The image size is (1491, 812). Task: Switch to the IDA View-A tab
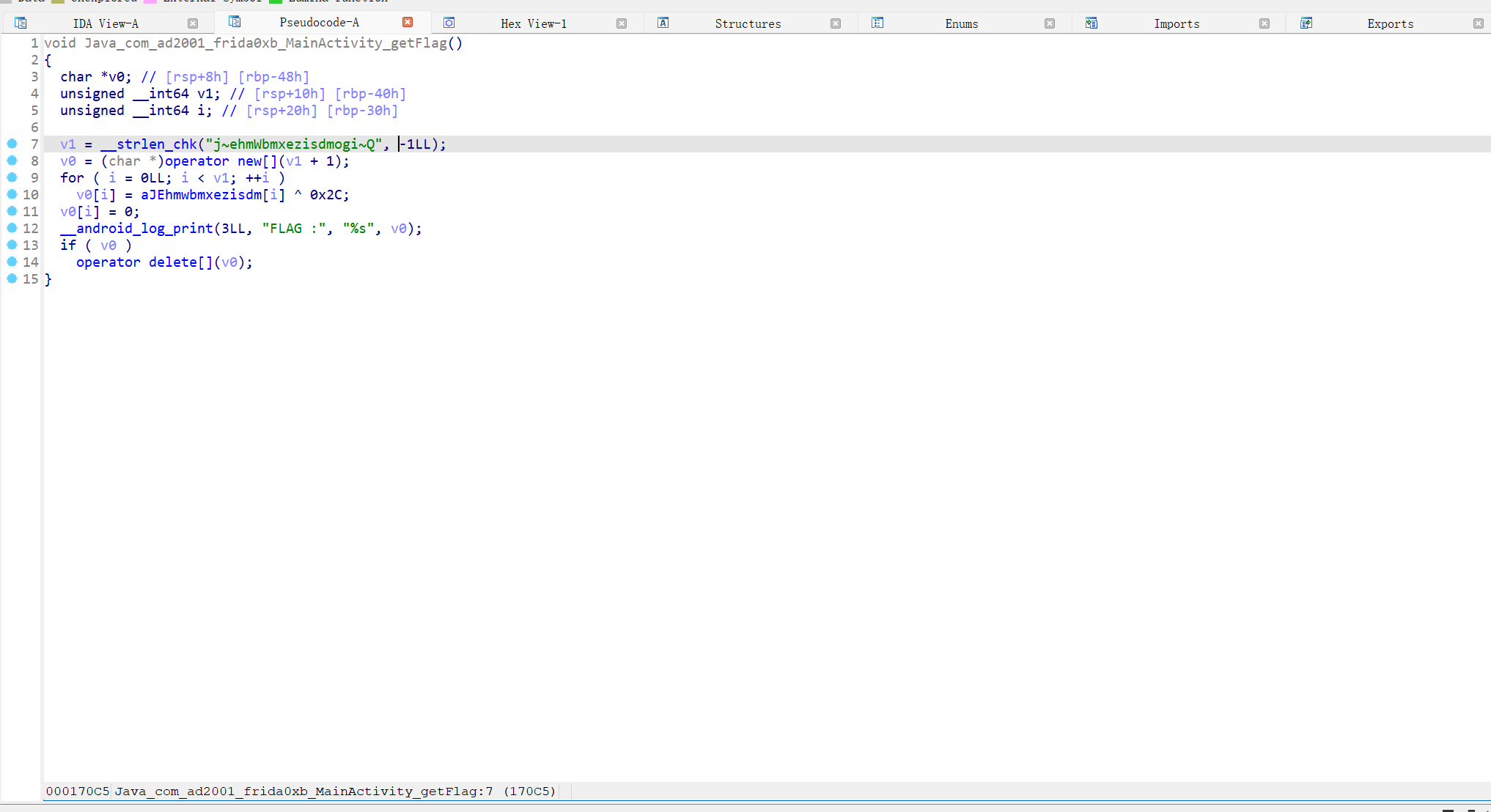click(x=106, y=23)
